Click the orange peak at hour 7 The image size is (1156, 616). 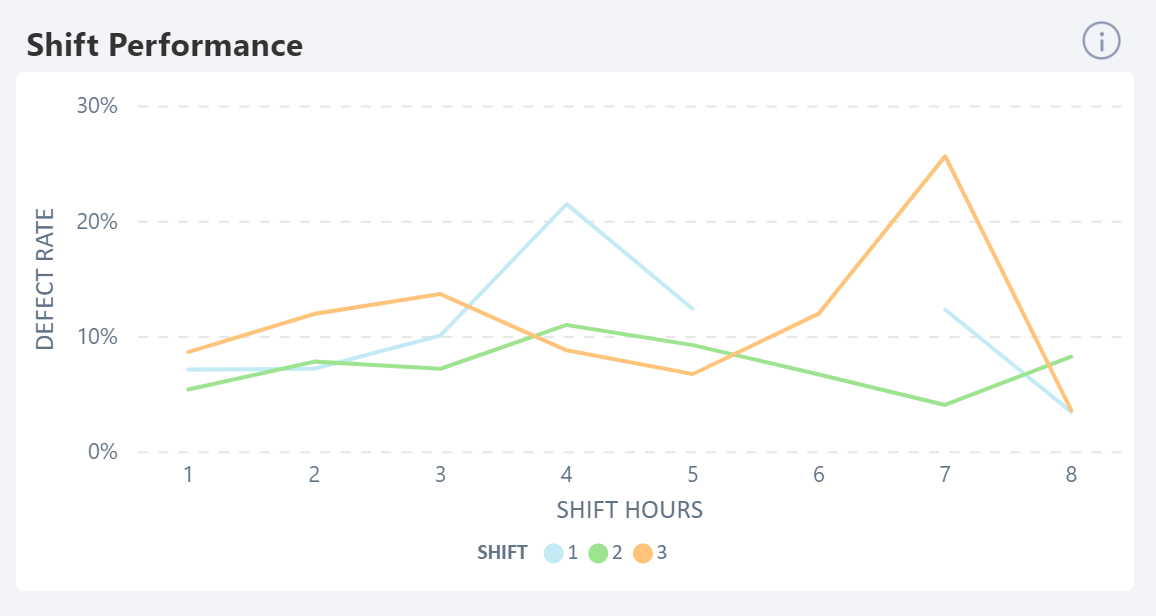pos(944,156)
